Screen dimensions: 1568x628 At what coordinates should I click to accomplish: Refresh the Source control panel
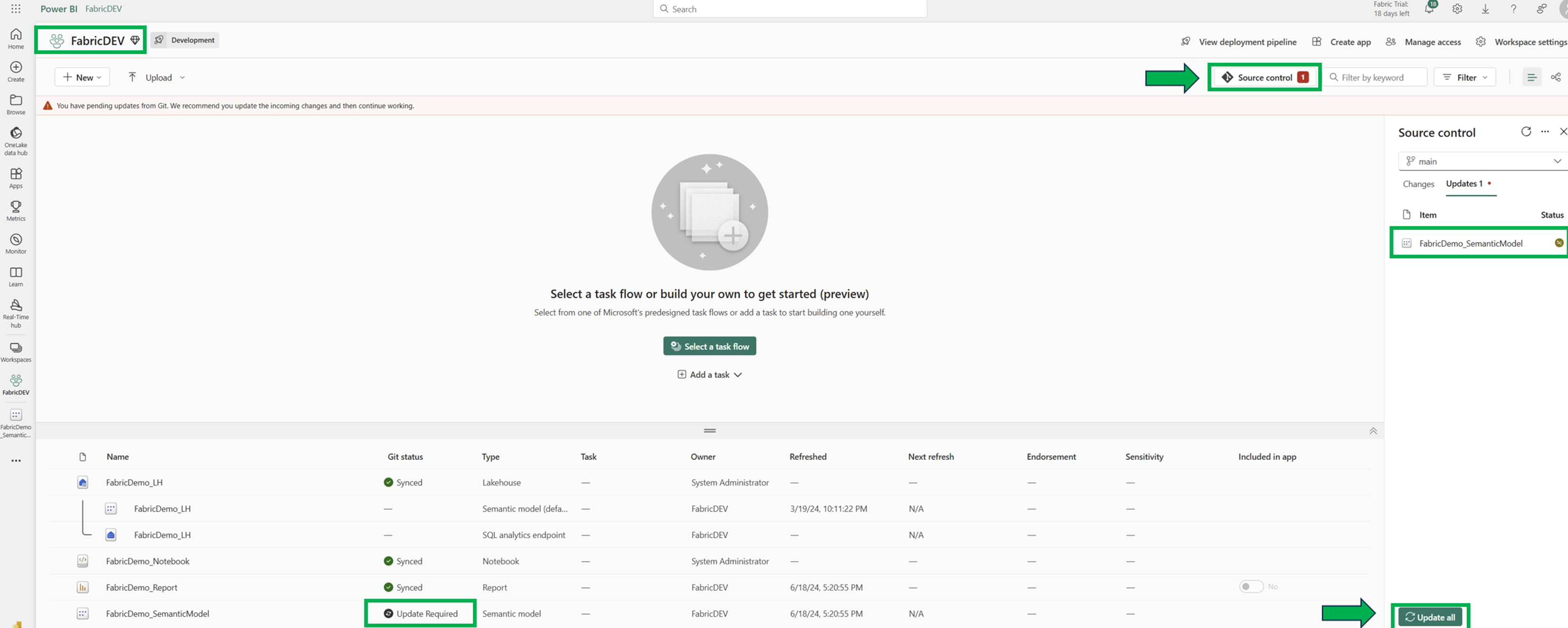[1525, 132]
